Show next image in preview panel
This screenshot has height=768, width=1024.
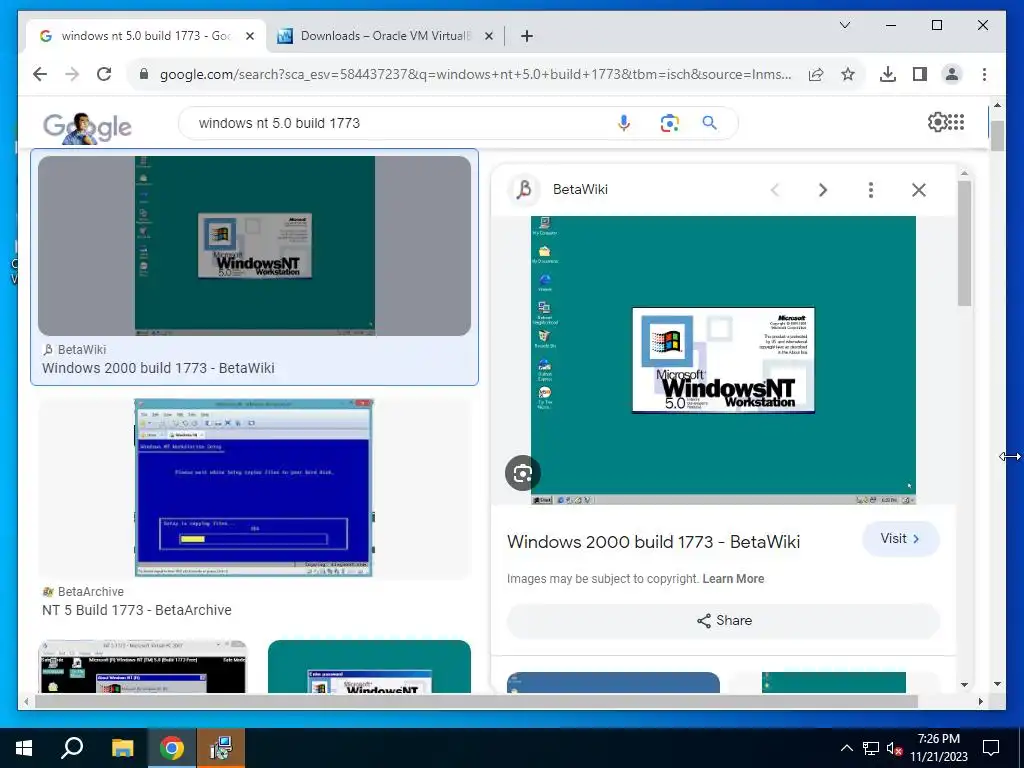[823, 190]
